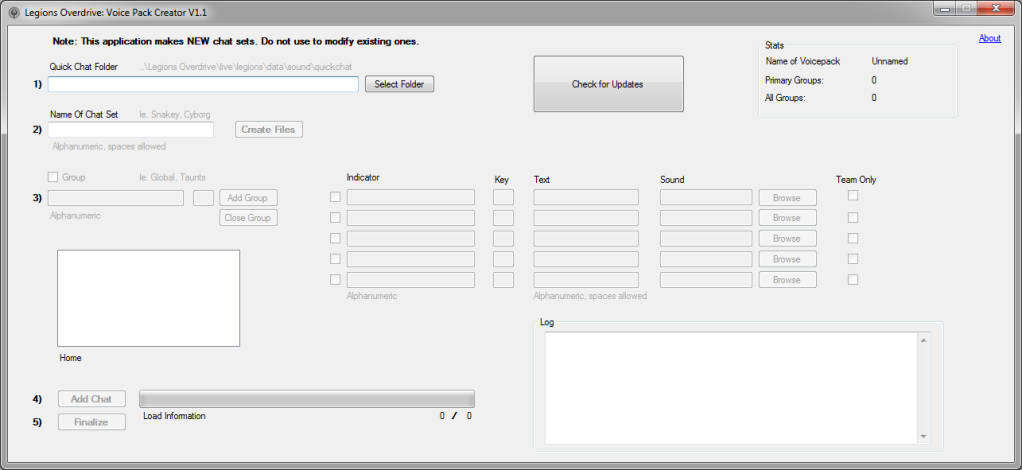Close the Voice Pack Creator window

995,8
